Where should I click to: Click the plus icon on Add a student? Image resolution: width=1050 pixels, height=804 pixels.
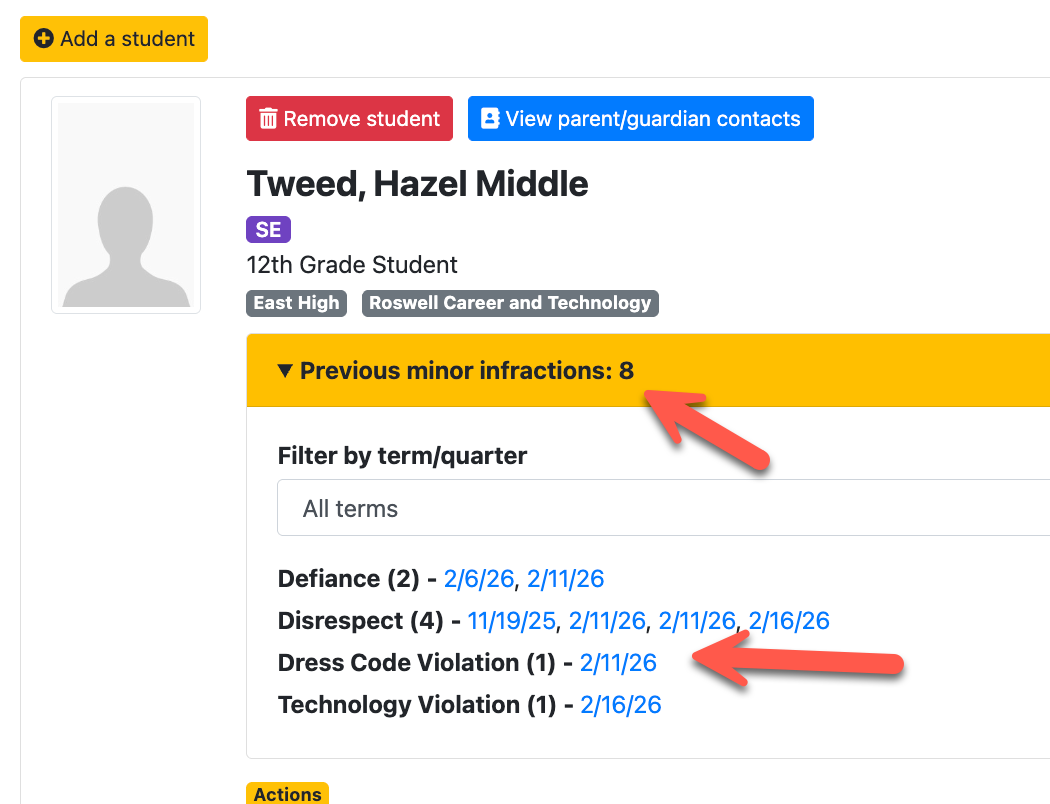pyautogui.click(x=44, y=39)
